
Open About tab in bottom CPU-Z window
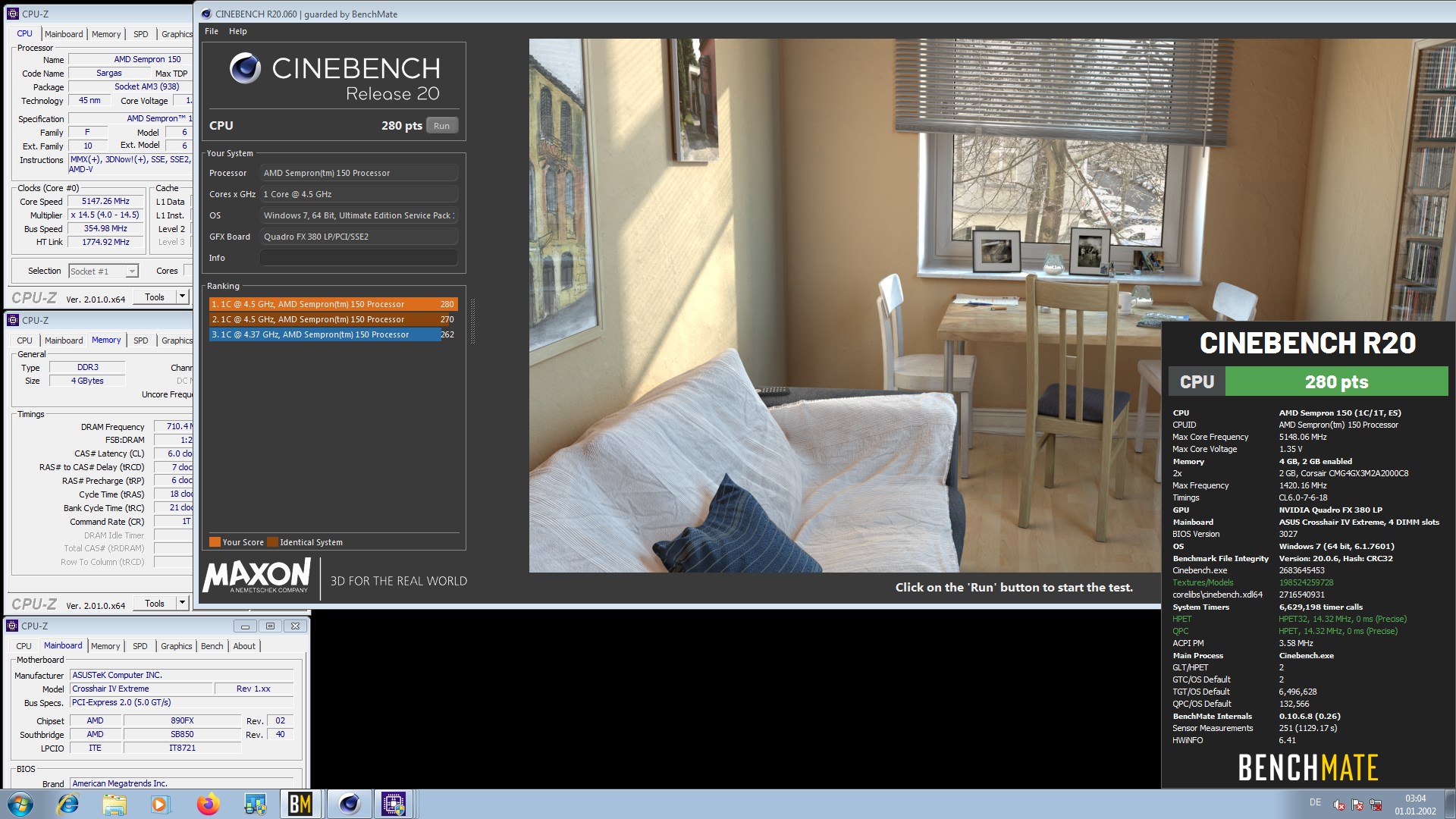coord(244,646)
